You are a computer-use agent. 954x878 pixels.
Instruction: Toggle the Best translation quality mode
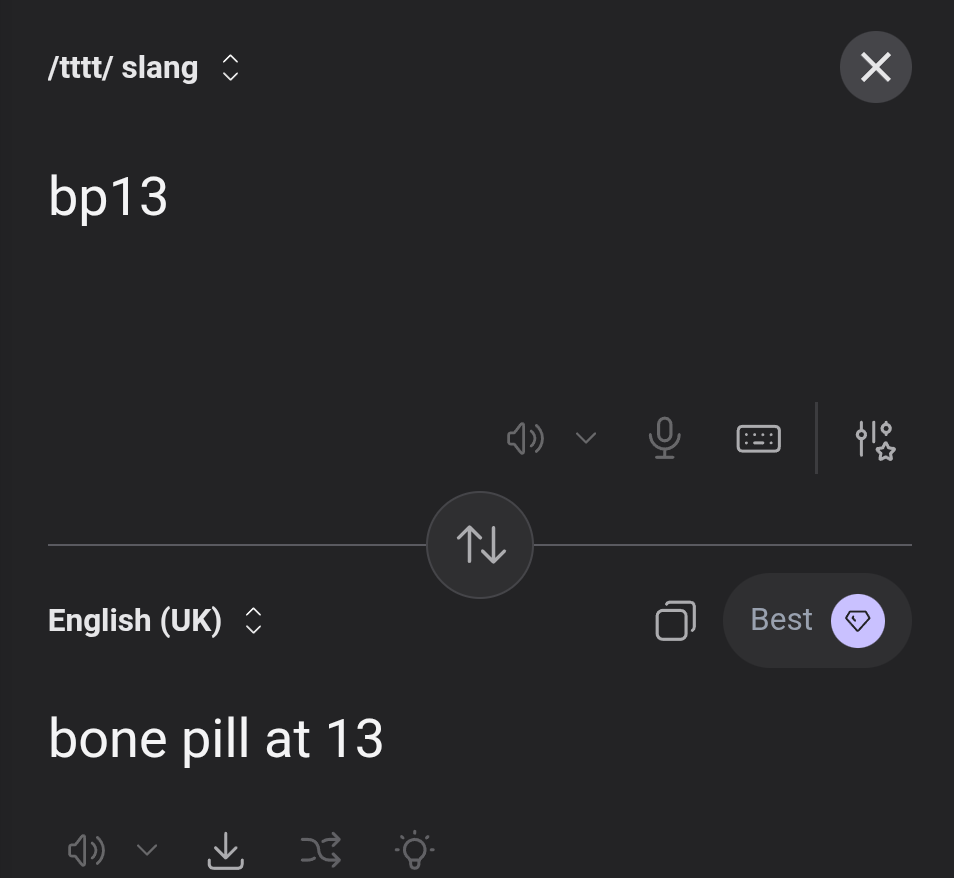tap(816, 620)
